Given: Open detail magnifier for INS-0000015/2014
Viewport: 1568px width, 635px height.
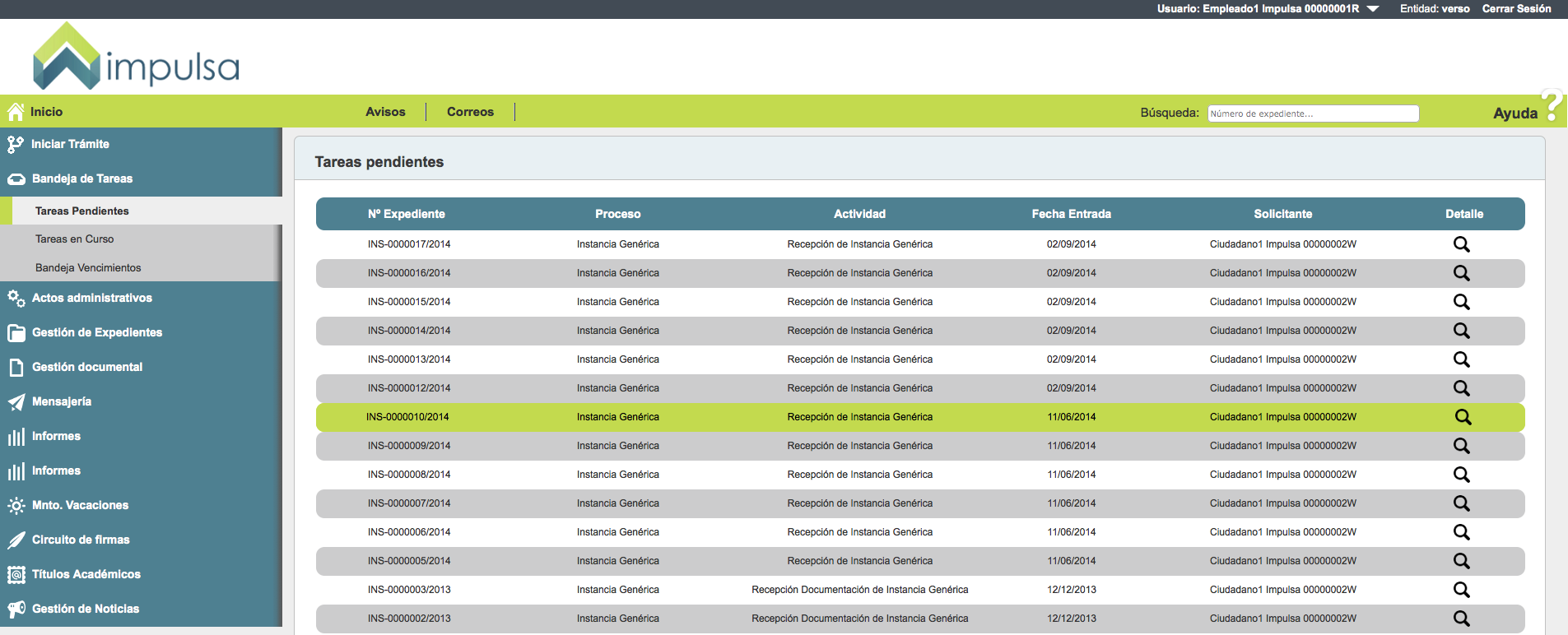Looking at the screenshot, I should [1461, 302].
